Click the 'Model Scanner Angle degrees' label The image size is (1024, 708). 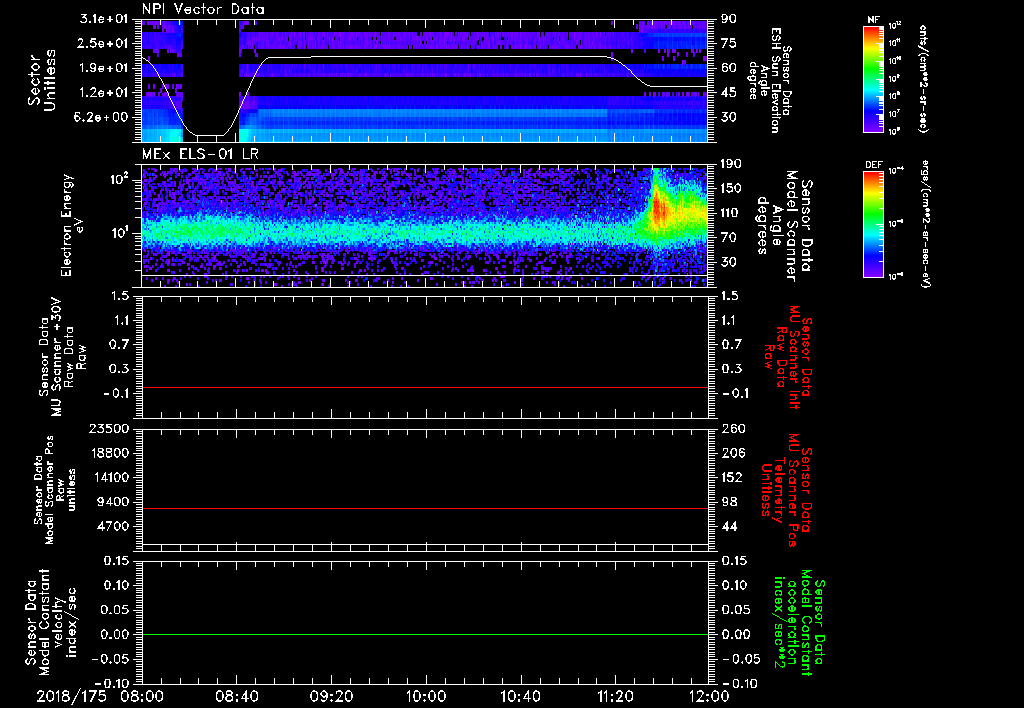[x=783, y=227]
